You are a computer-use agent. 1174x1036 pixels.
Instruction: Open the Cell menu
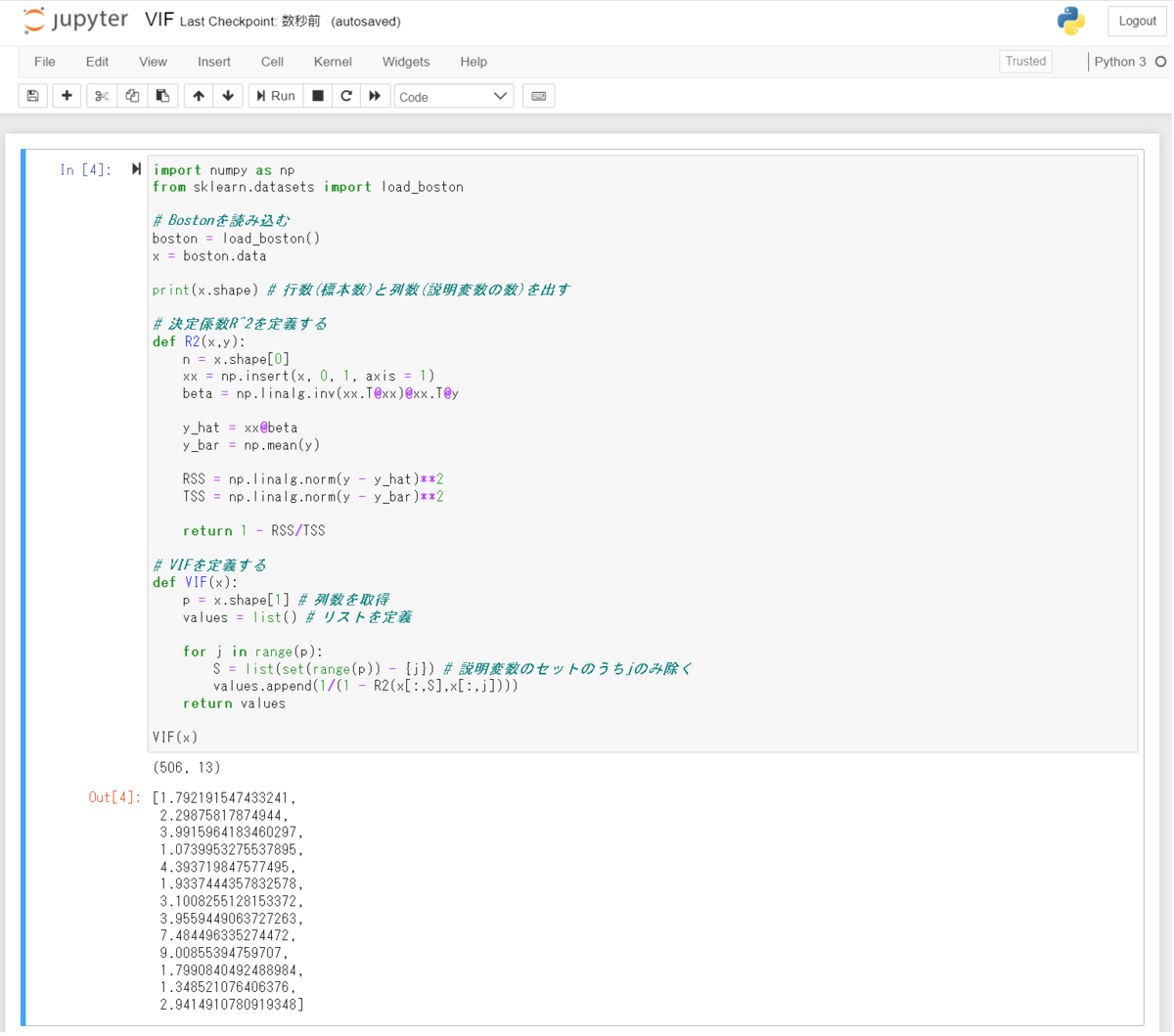click(x=272, y=62)
